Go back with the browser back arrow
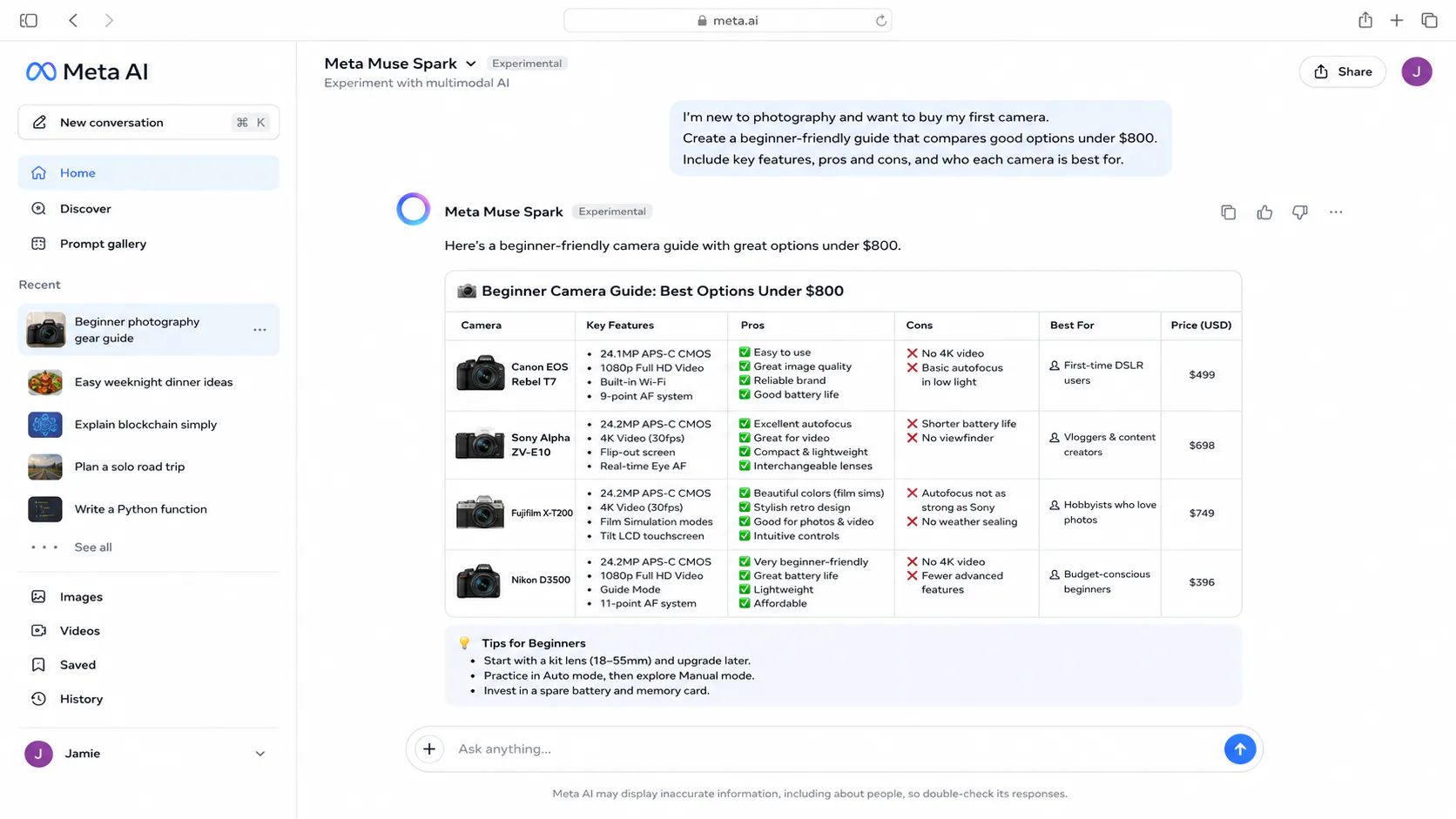 click(x=73, y=20)
